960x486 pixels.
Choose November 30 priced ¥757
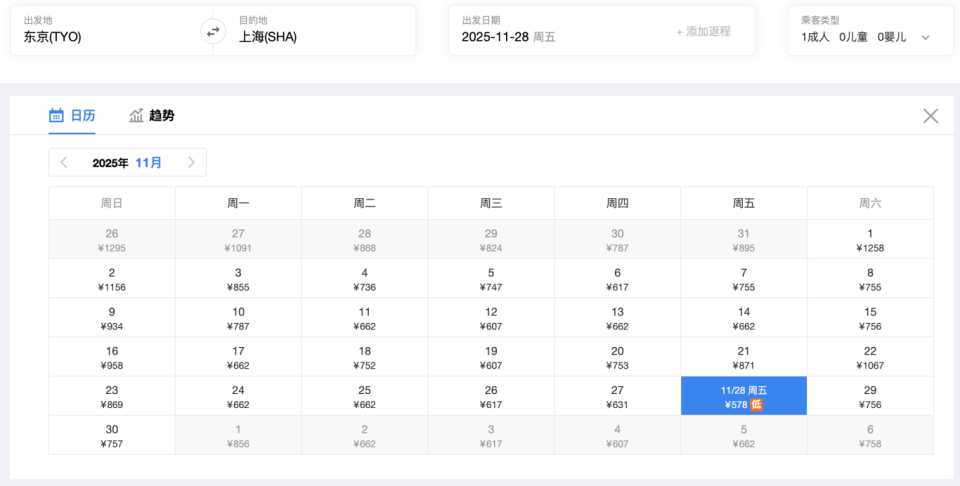click(x=112, y=435)
